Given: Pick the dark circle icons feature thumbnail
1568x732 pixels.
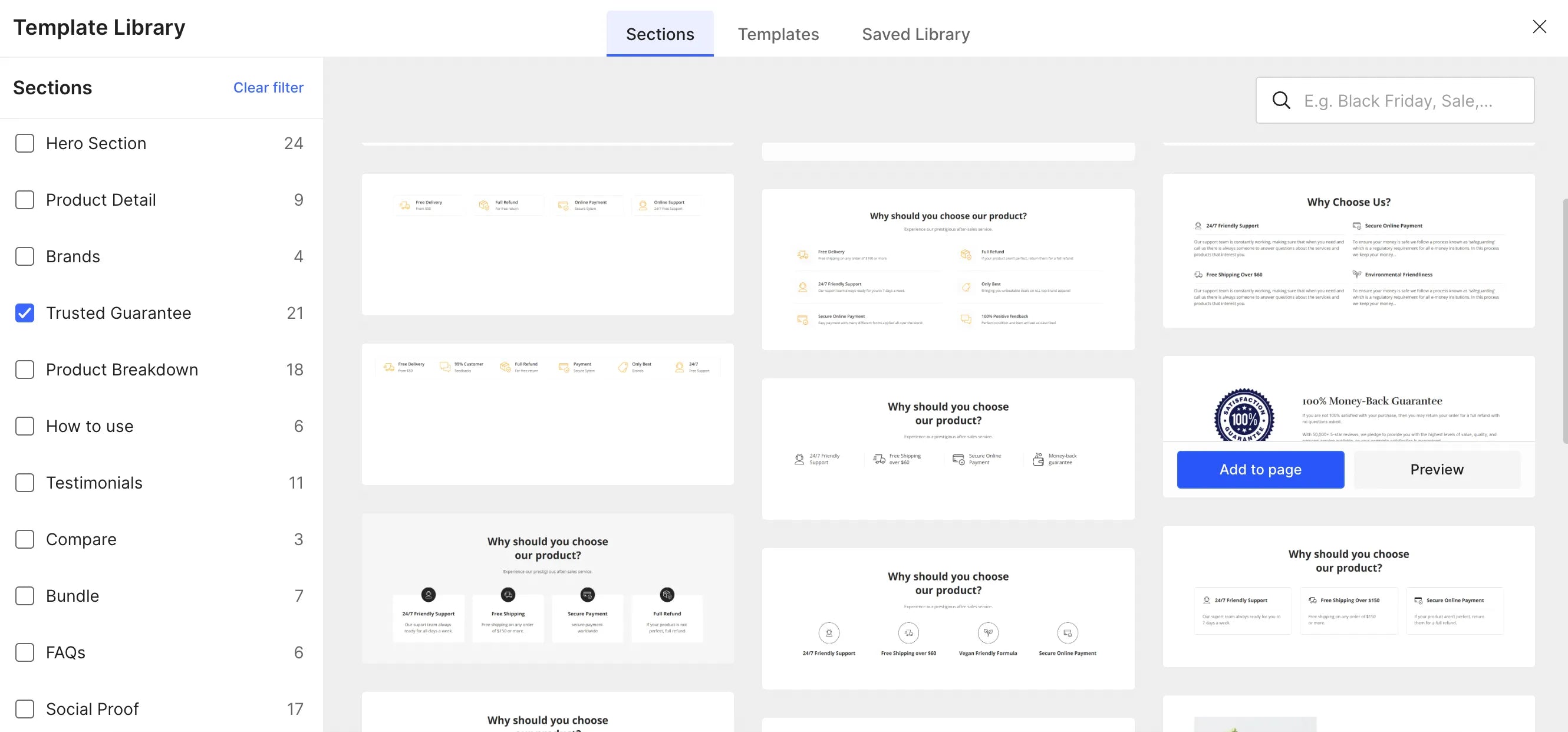Looking at the screenshot, I should [x=547, y=588].
